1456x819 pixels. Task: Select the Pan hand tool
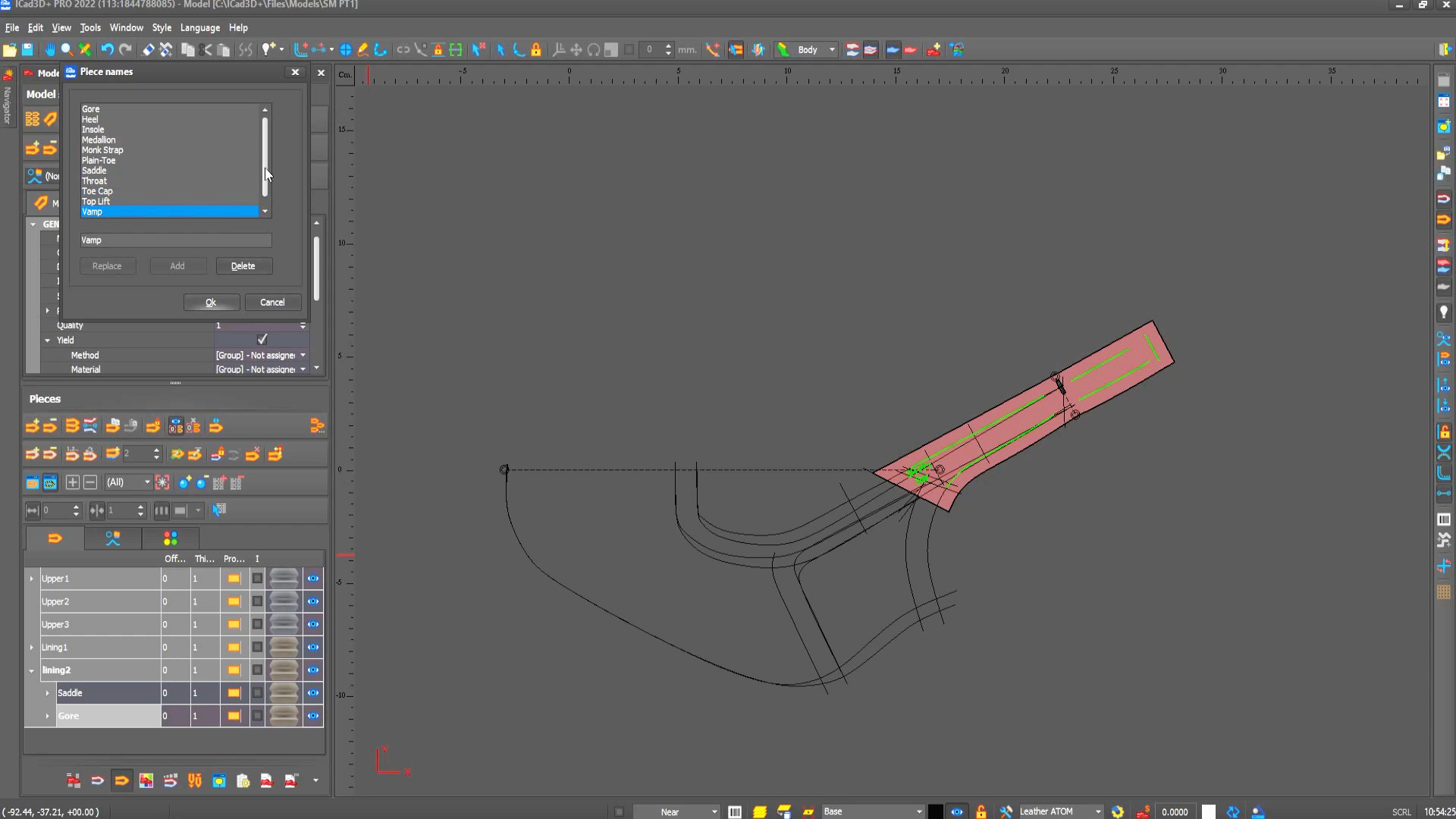(x=49, y=49)
